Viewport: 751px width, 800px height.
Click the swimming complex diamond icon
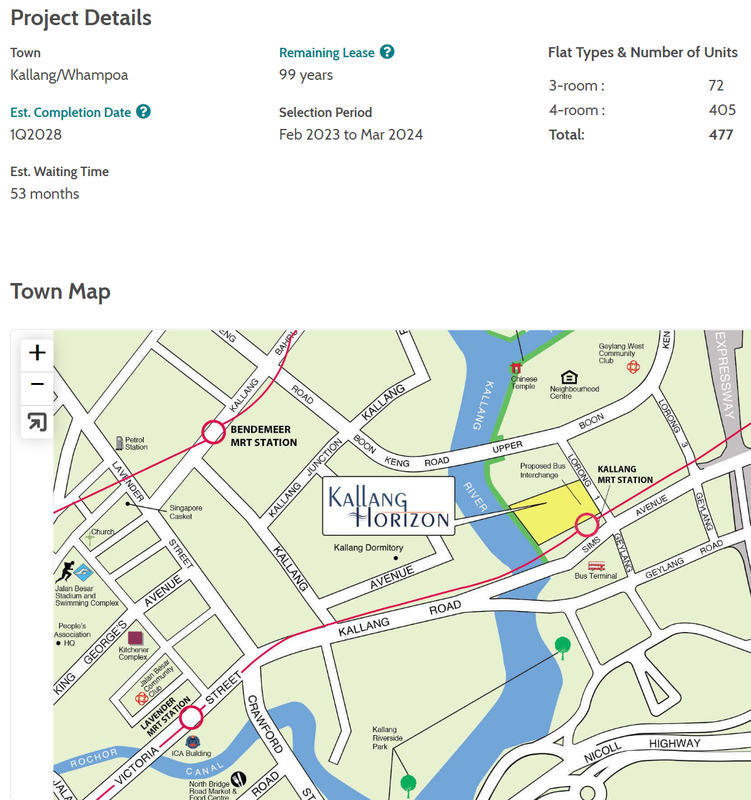84,572
